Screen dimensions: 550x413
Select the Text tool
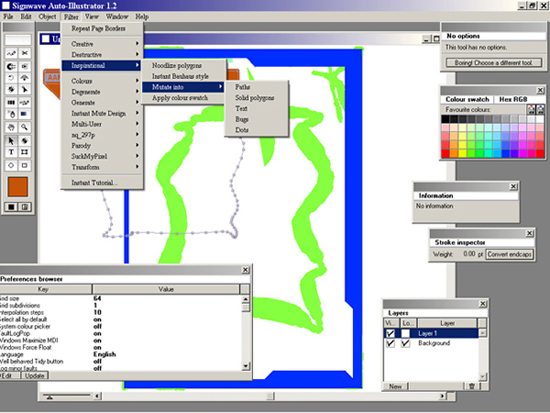click(x=11, y=152)
